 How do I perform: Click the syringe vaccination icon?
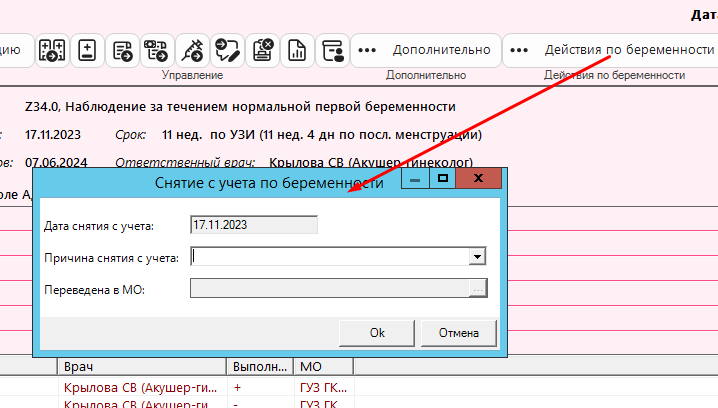pos(191,50)
